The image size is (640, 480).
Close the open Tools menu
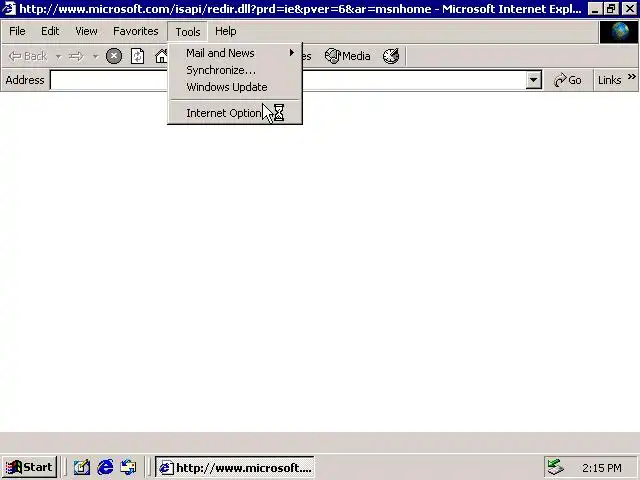188,32
